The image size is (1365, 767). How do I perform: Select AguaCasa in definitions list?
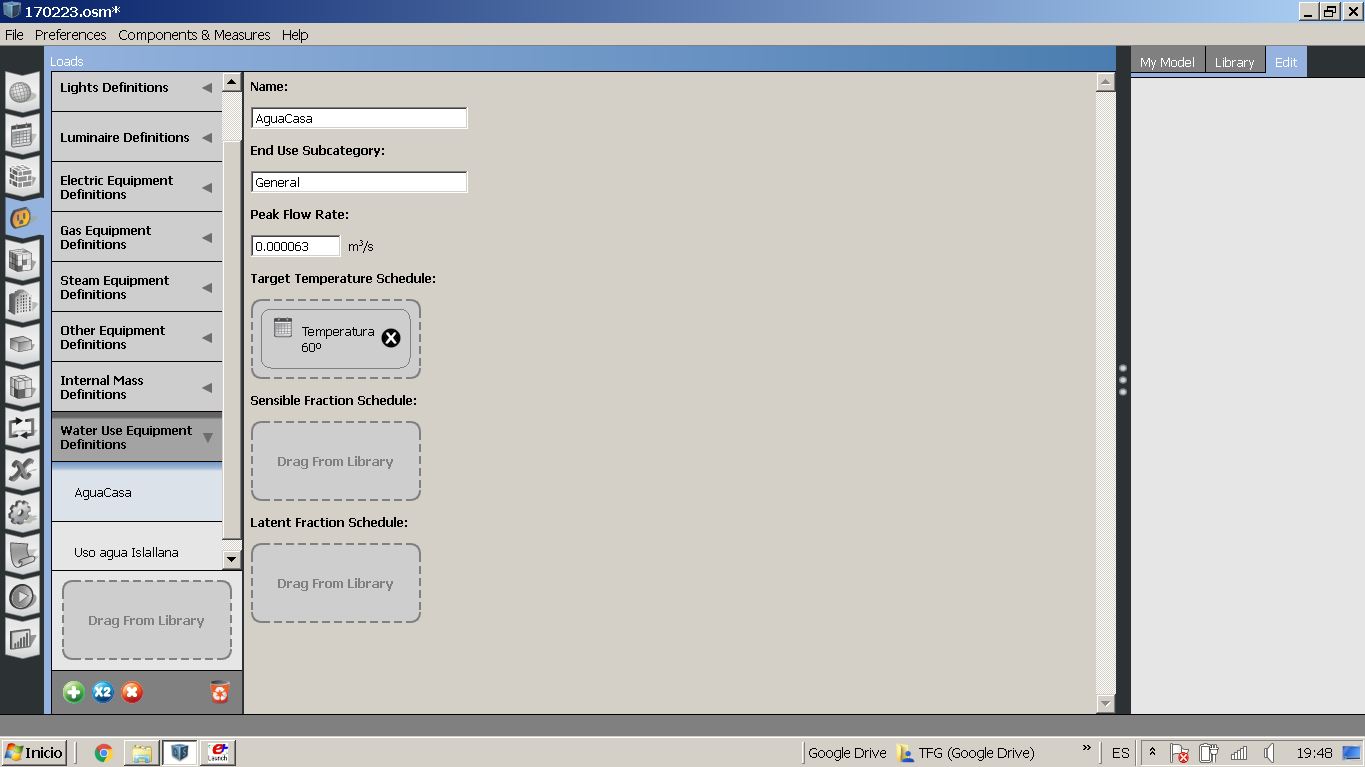click(x=137, y=493)
